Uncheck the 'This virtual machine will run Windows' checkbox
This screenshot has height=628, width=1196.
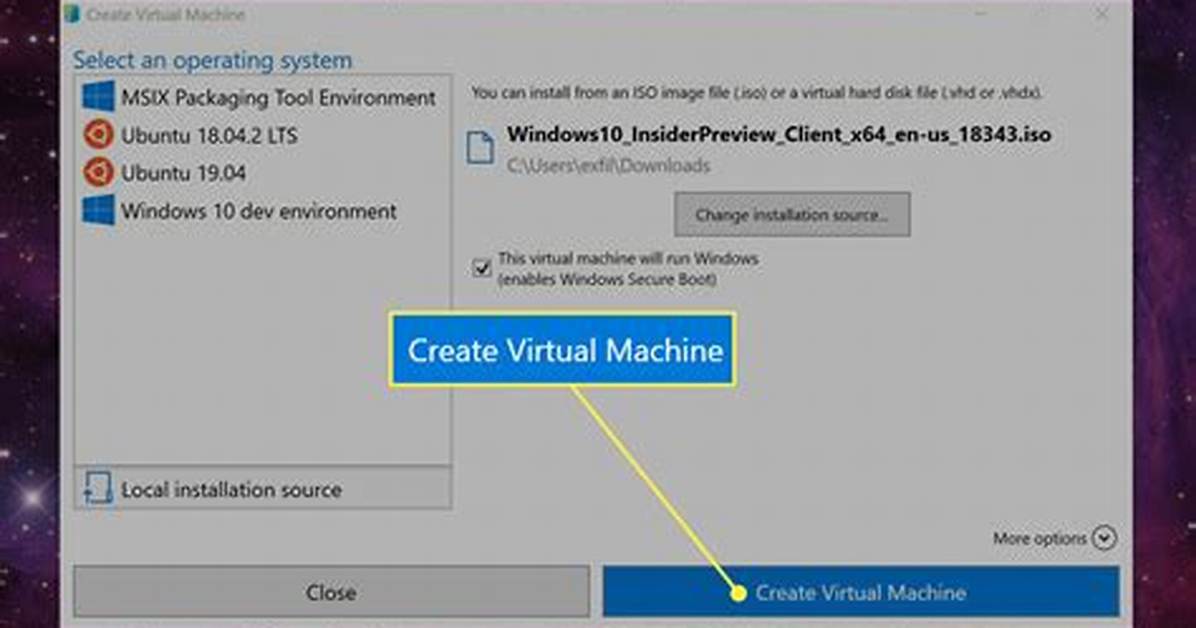(481, 269)
